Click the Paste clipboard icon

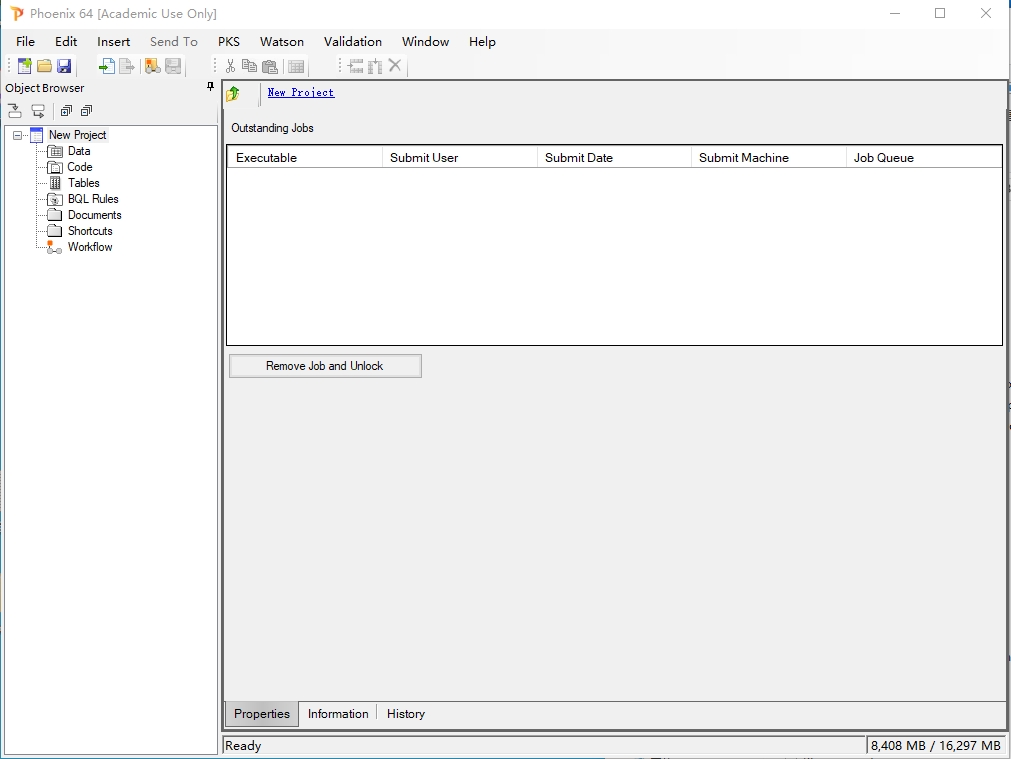pos(270,66)
